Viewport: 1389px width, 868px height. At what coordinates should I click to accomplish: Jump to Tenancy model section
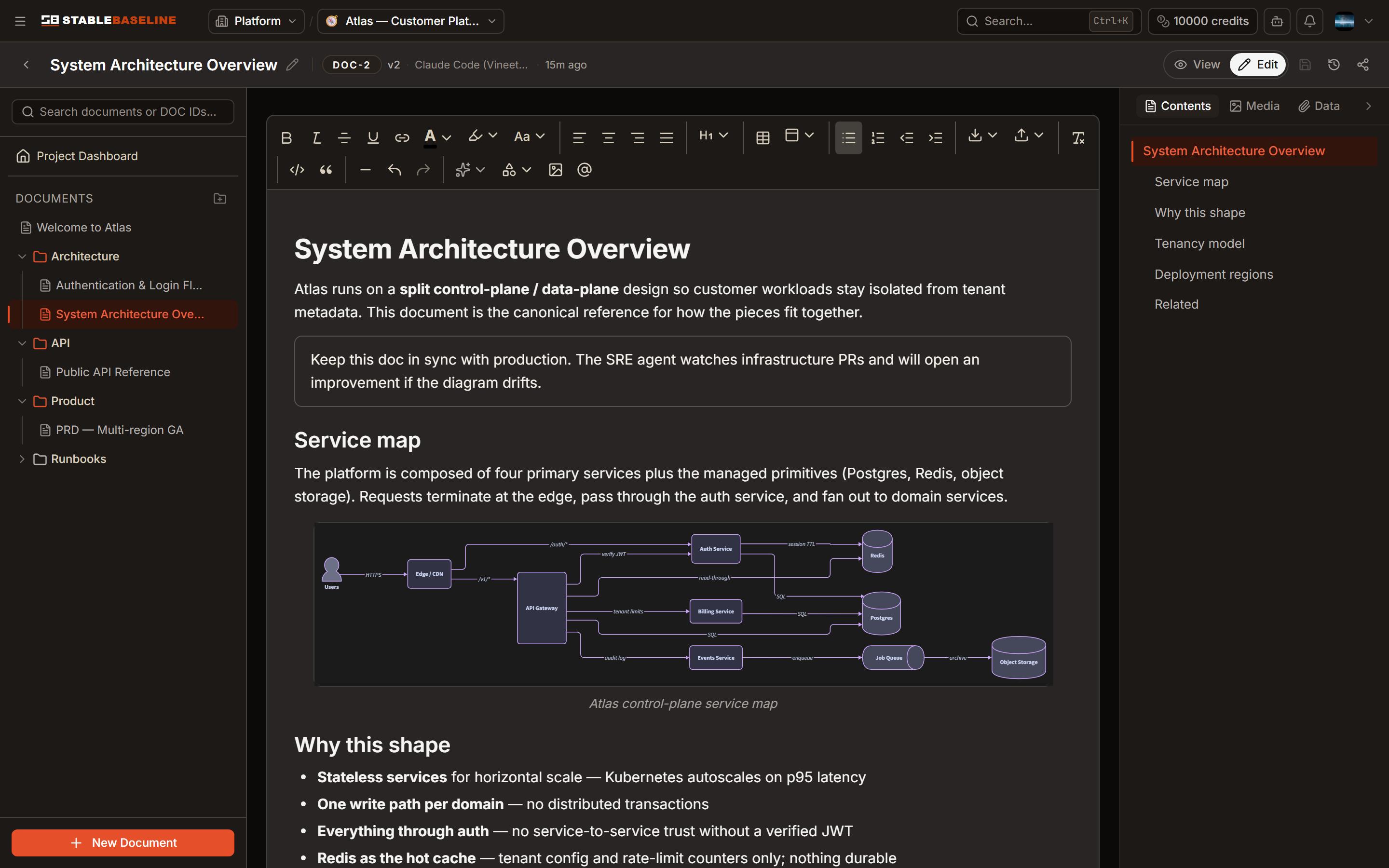[x=1199, y=244]
